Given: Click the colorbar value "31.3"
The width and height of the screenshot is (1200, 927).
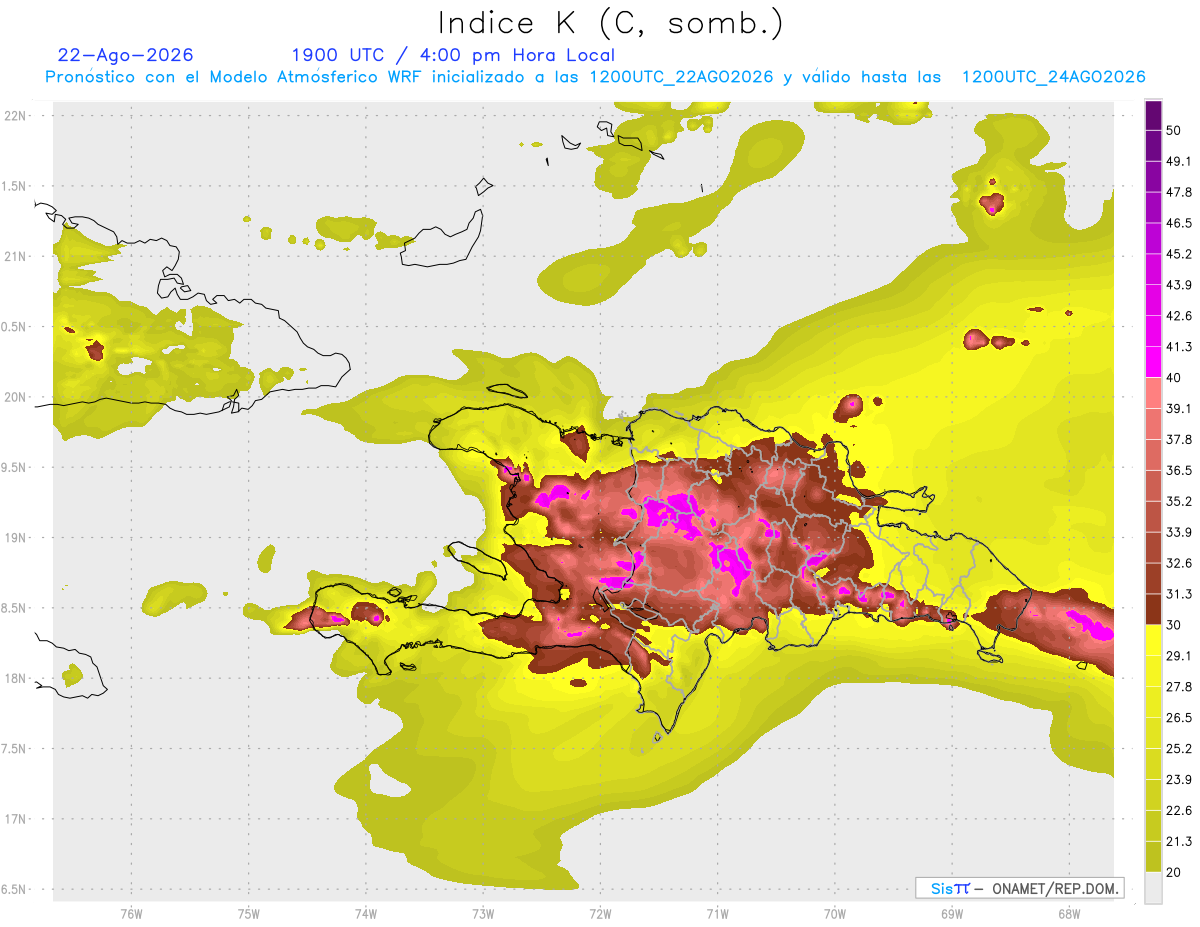Looking at the screenshot, I should (x=1179, y=594).
